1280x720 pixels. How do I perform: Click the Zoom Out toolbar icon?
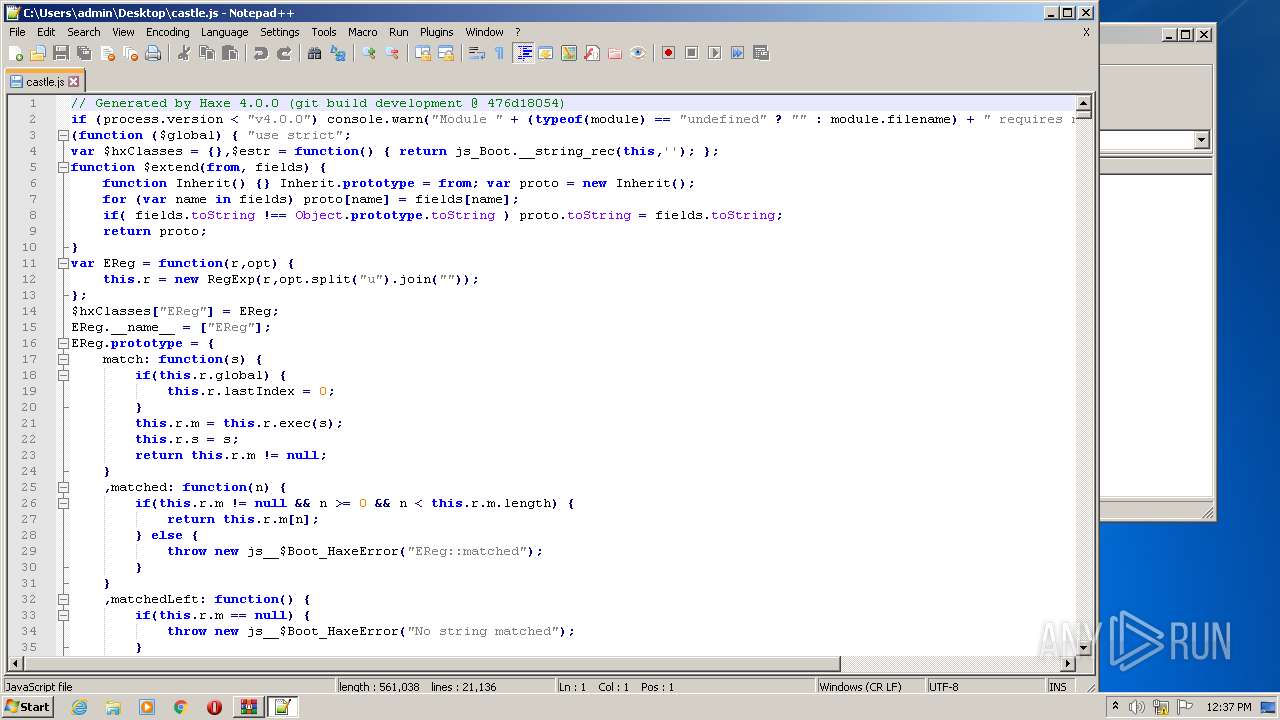(x=392, y=53)
